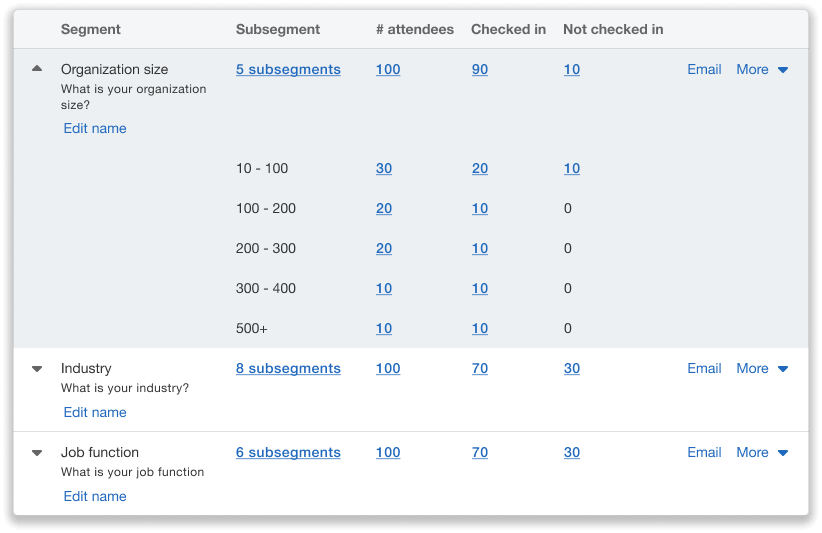Click 'What is your industry?' question text

[125, 388]
